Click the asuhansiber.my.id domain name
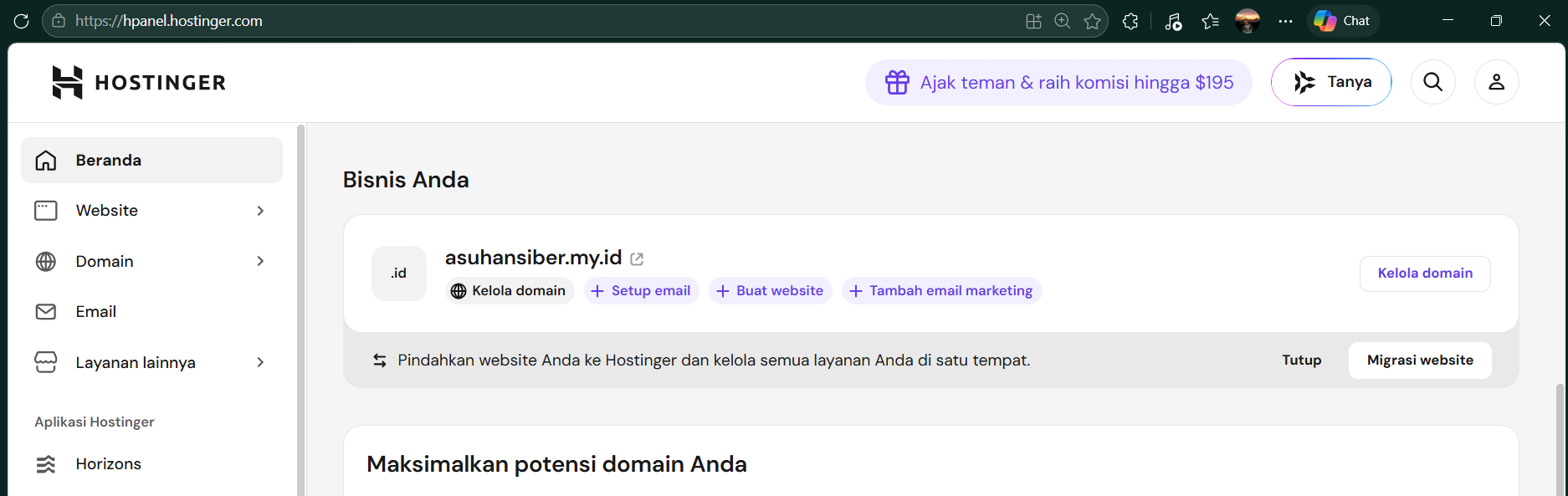Image resolution: width=1568 pixels, height=496 pixels. pos(533,258)
